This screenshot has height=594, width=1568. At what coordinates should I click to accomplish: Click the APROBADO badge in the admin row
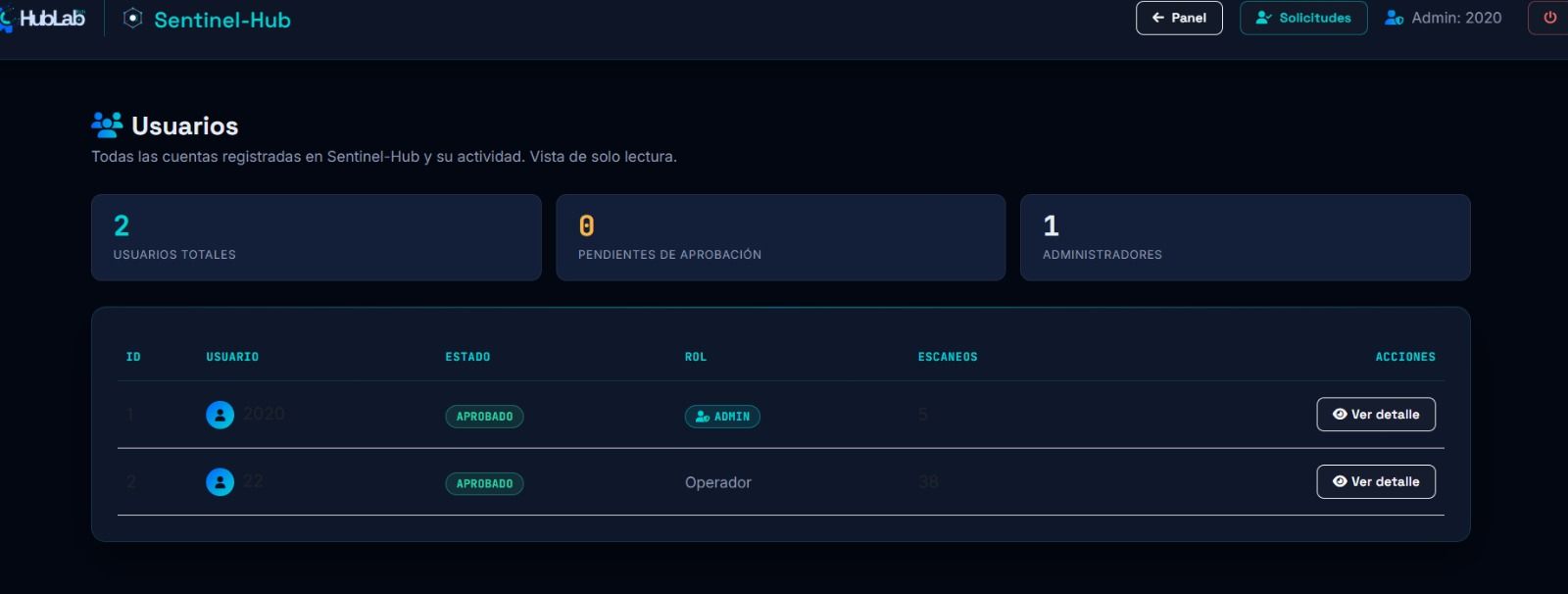[484, 417]
